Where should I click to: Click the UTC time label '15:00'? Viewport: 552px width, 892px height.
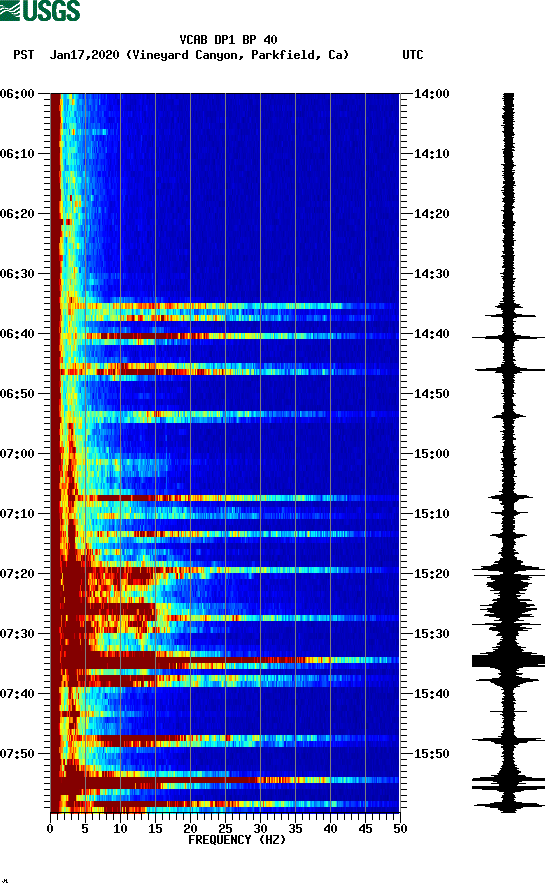click(x=431, y=453)
